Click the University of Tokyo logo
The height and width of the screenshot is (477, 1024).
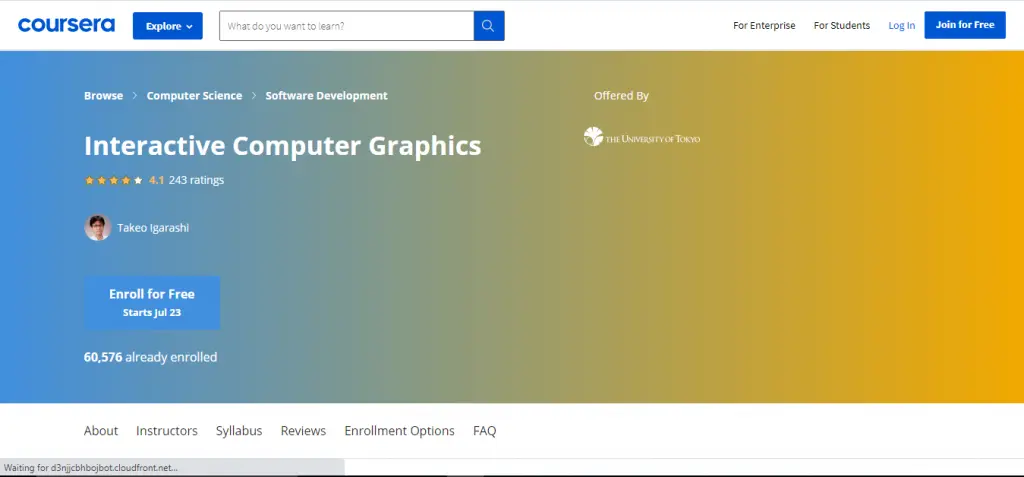tap(642, 138)
